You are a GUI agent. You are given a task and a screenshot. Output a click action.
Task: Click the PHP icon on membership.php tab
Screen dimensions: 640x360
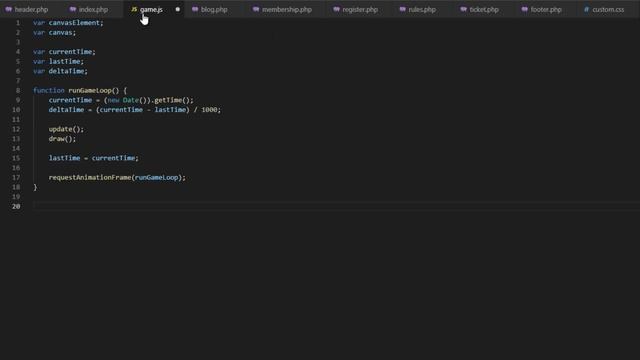coord(256,9)
